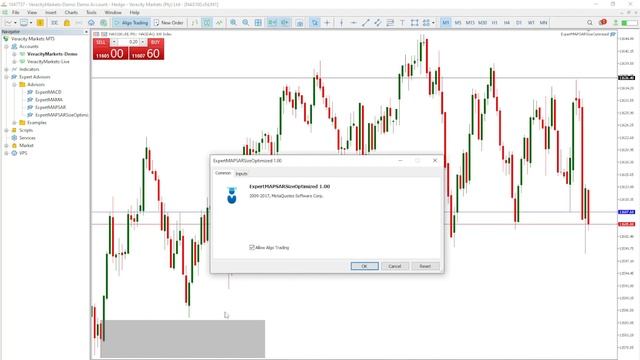The image size is (640, 360).
Task: Switch chart to M1 timeframe
Action: coord(446,23)
